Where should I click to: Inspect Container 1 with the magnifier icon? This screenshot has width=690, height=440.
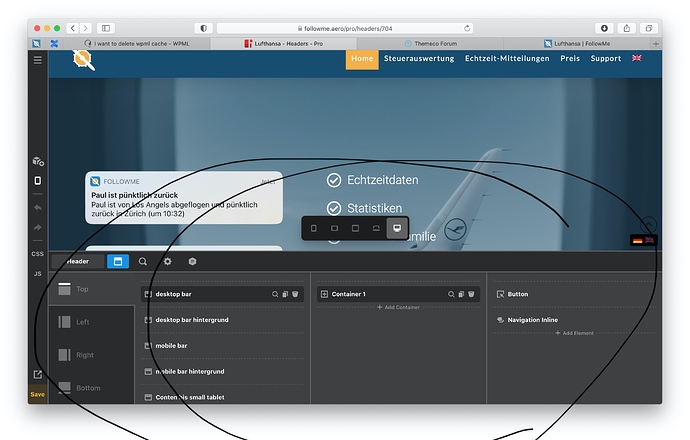click(451, 294)
